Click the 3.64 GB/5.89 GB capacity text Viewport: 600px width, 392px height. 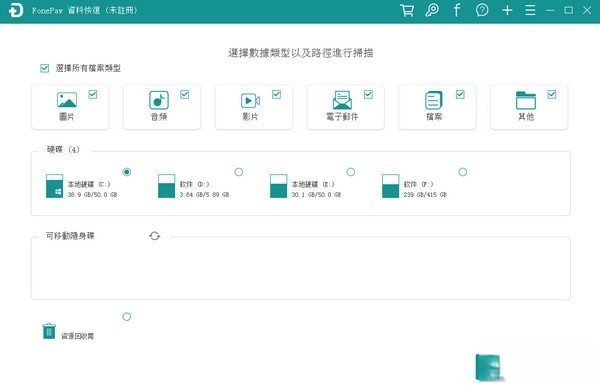204,195
